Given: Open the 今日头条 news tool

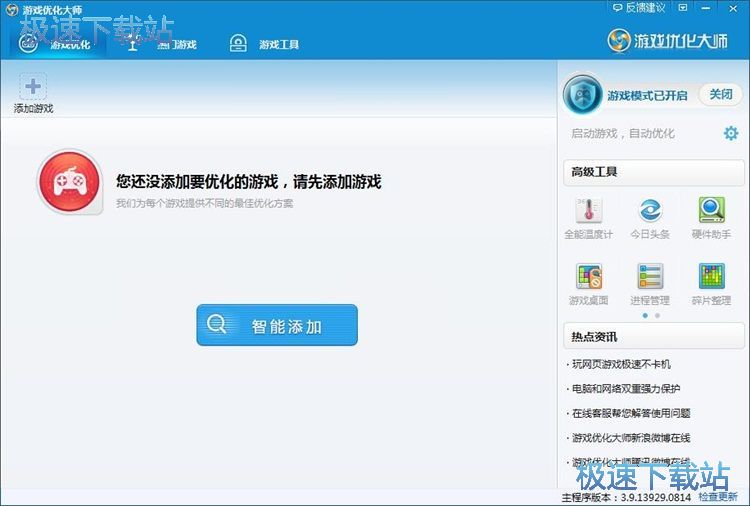Looking at the screenshot, I should coord(650,211).
